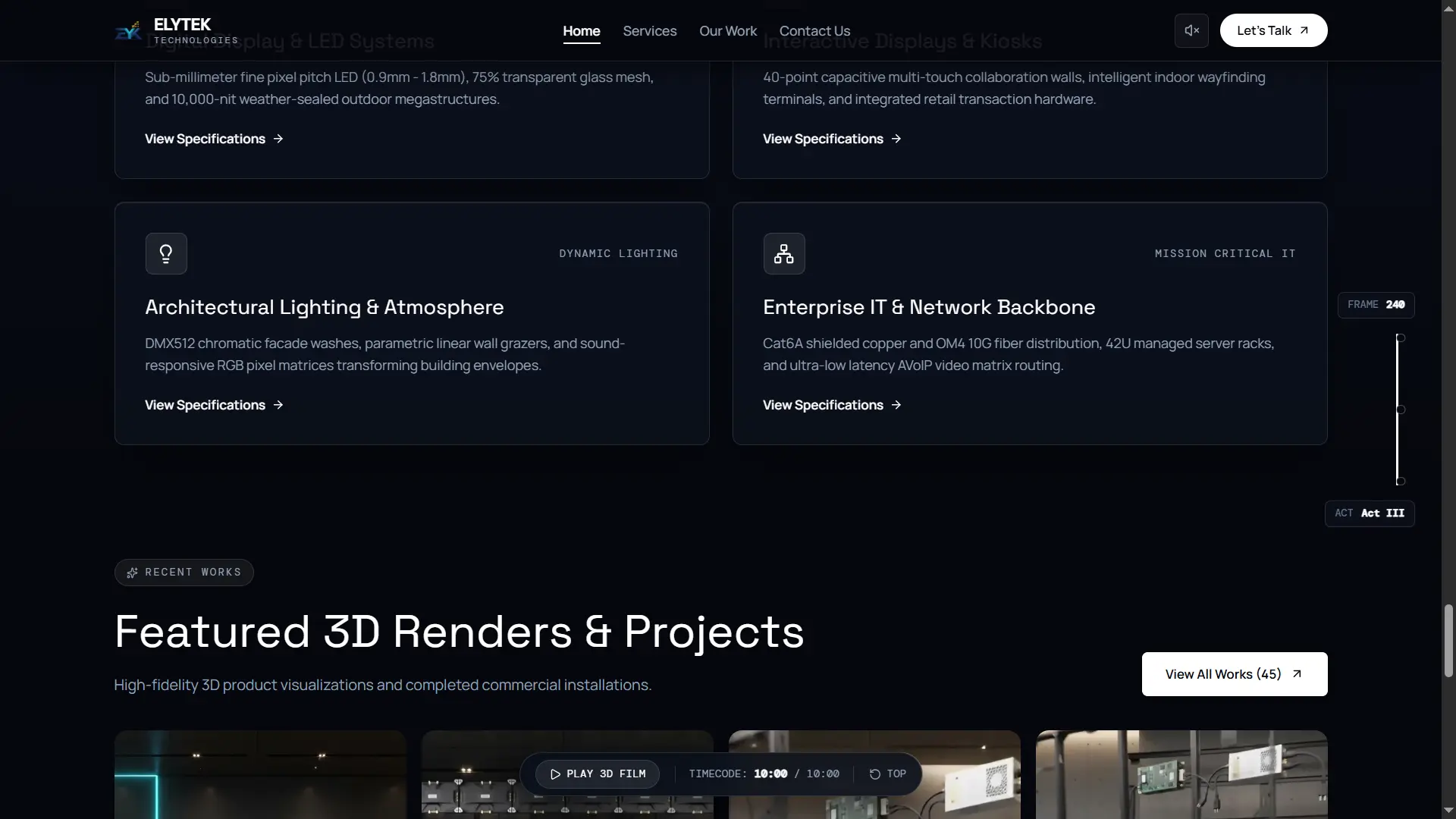
Task: Go to the Services nav item
Action: tap(650, 31)
